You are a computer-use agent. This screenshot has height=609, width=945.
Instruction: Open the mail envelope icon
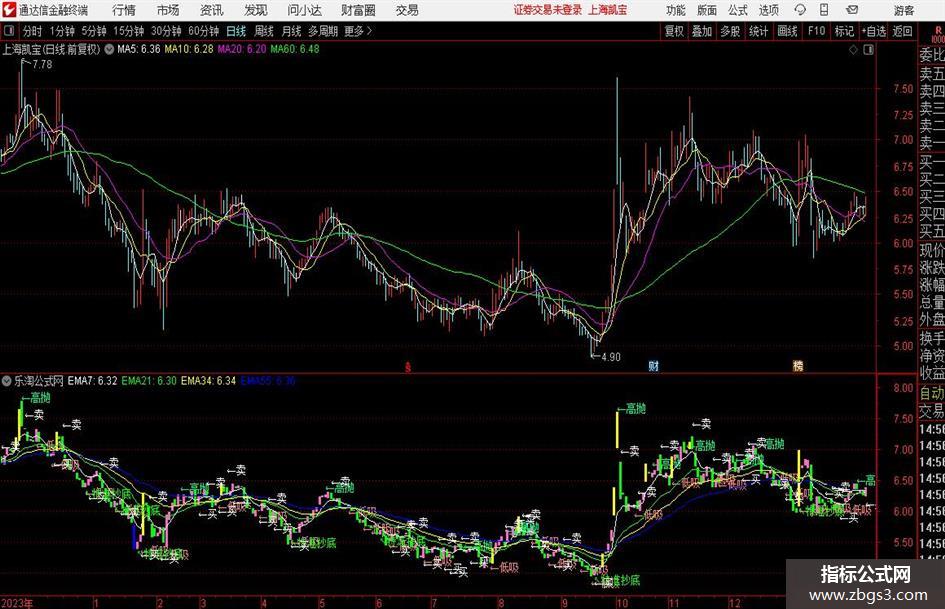852,10
